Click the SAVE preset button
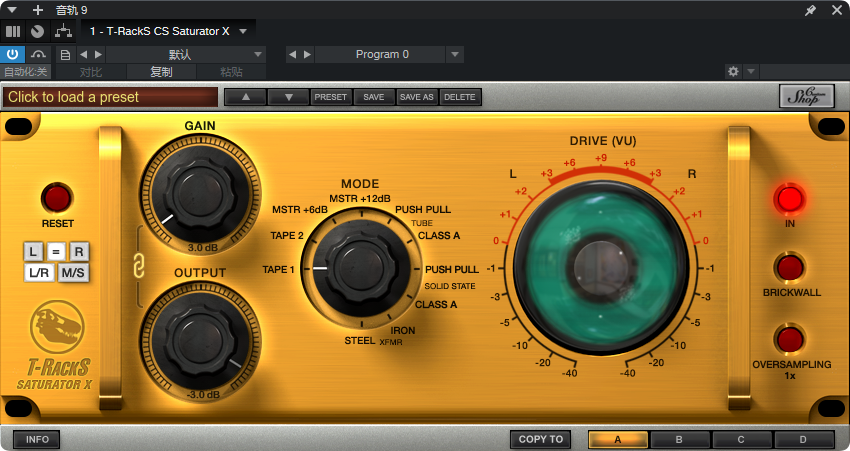Image resolution: width=850 pixels, height=451 pixels. (374, 97)
